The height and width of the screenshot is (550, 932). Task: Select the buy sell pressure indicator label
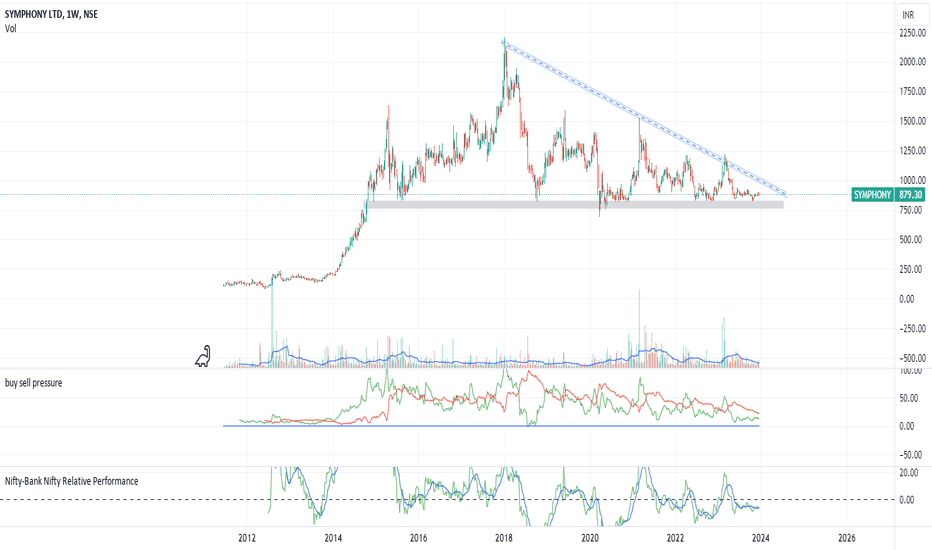click(x=33, y=383)
